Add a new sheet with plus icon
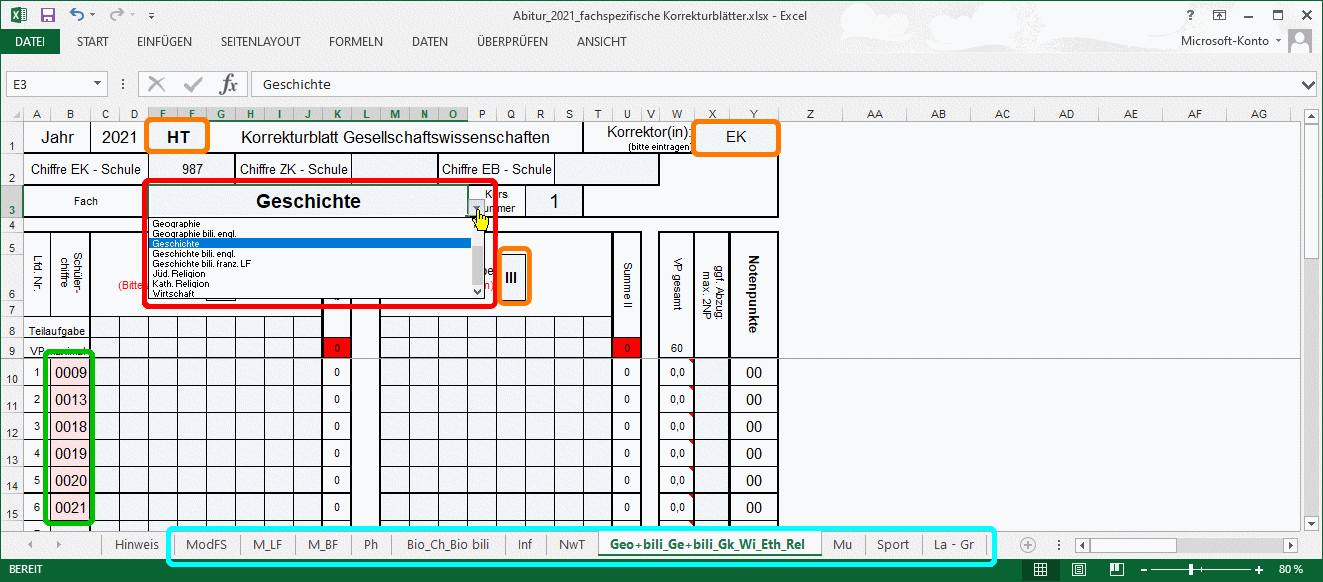The height and width of the screenshot is (582, 1323). 1027,544
